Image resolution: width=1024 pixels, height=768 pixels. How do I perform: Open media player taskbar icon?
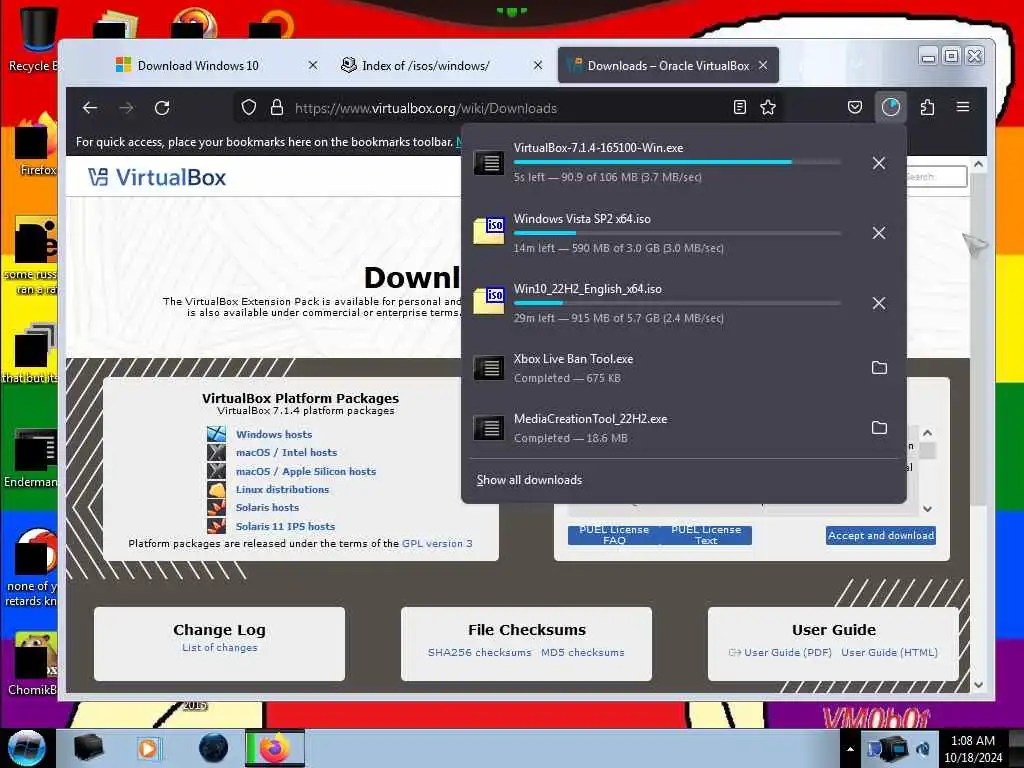click(148, 748)
